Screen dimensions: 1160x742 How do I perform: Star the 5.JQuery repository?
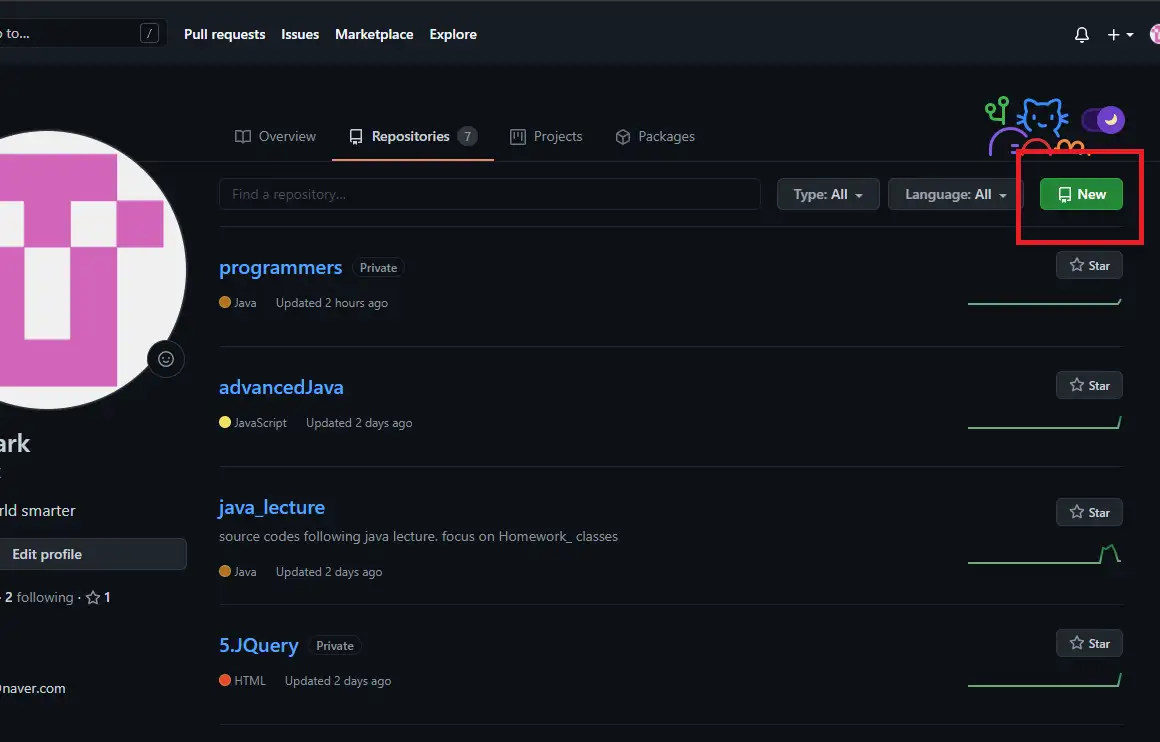pos(1089,644)
